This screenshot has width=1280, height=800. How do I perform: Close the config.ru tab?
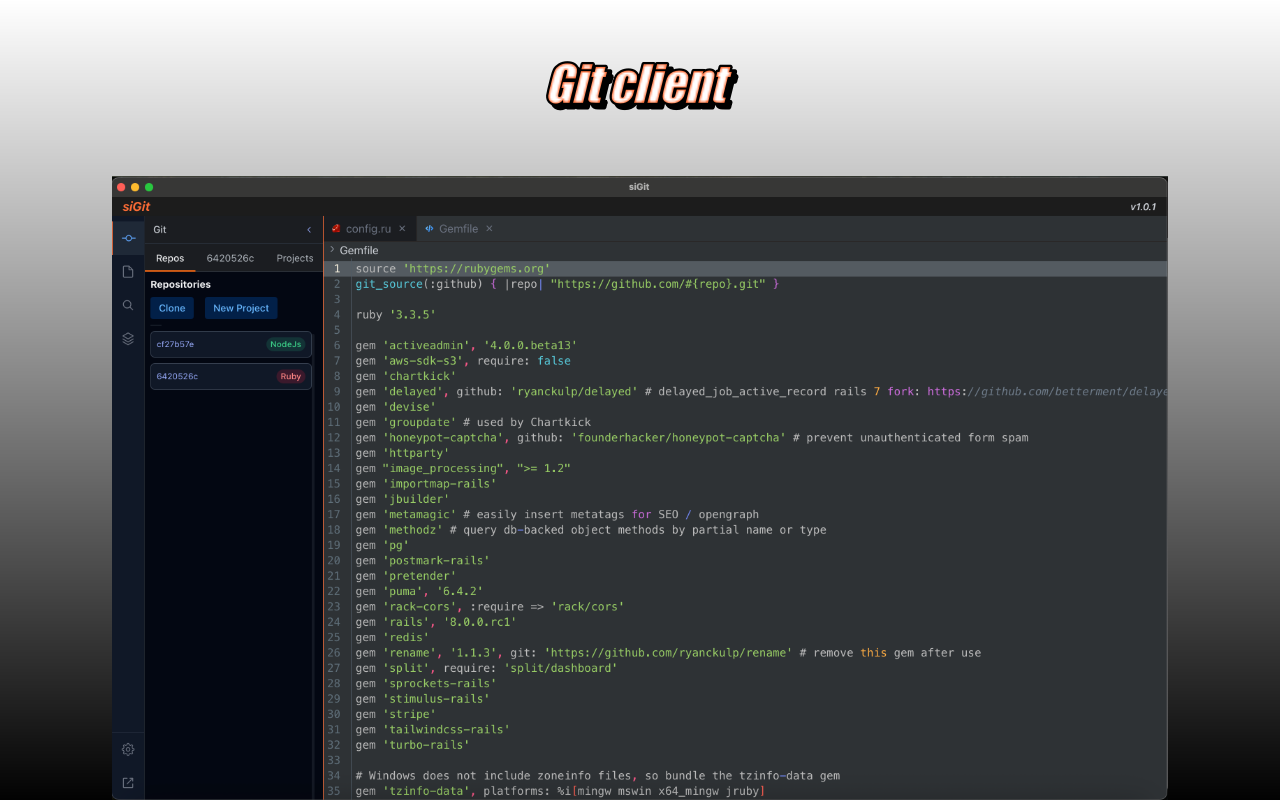[x=402, y=229]
